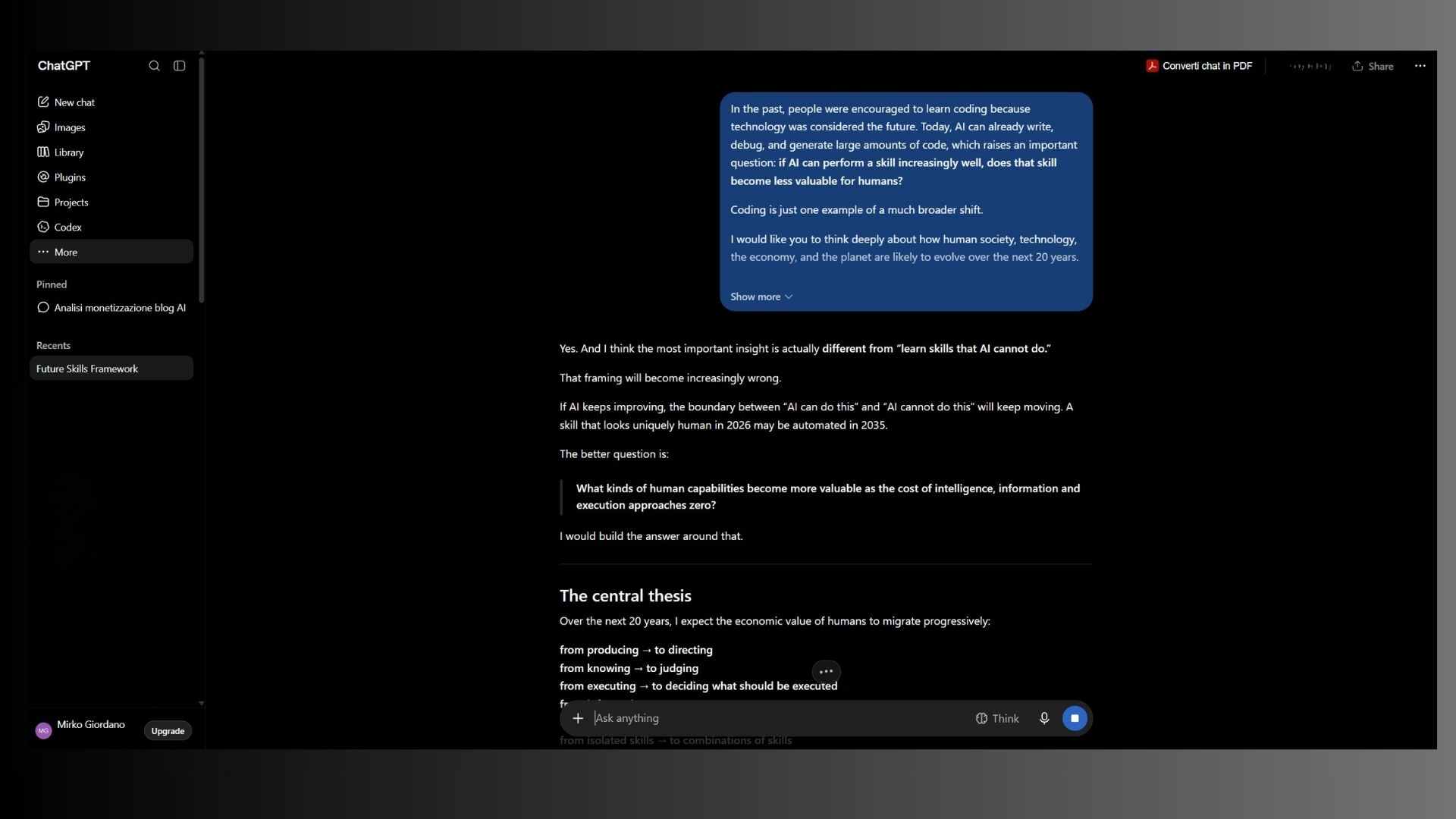Click the Upgrade button
The height and width of the screenshot is (819, 1456).
click(168, 731)
